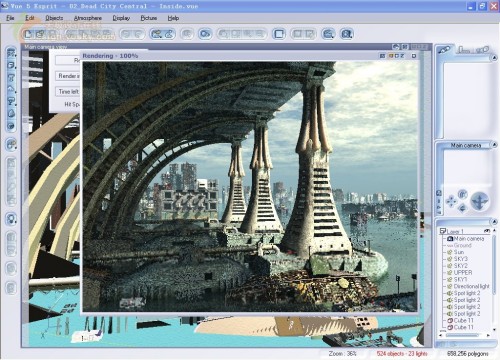The image size is (500, 360).
Task: Click the topmost terrain icon in left toolbar
Action: [11, 53]
